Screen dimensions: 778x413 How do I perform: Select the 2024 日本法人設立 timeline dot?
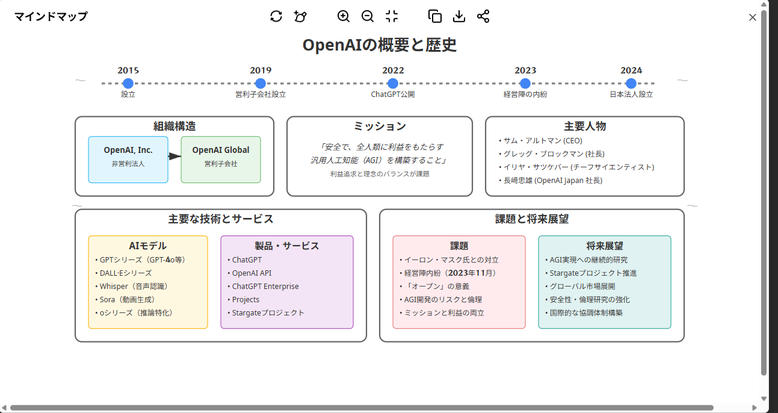coord(631,83)
